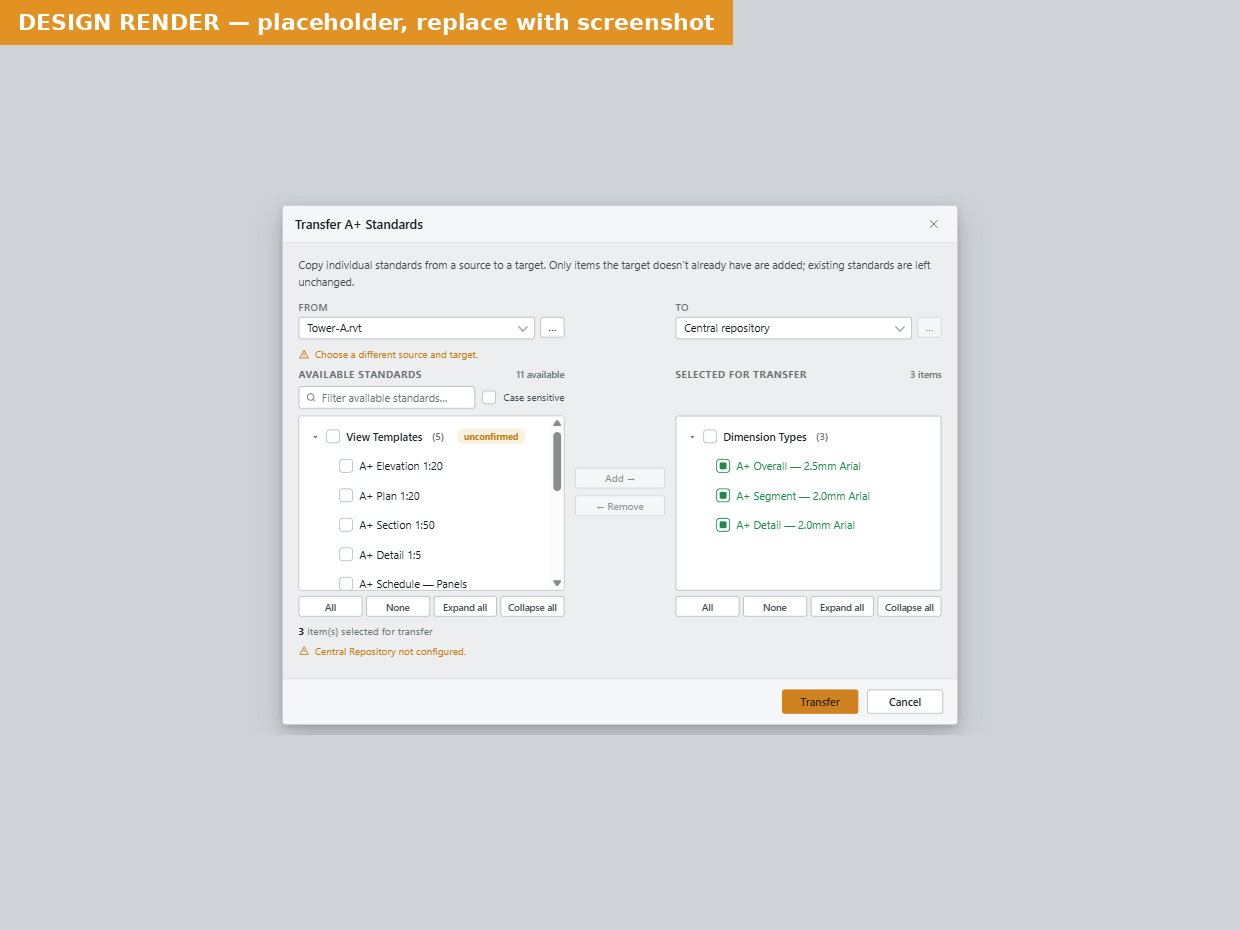Click the warning icon beside 'Choose a different source'
Screen dimensions: 1240x930
click(x=304, y=354)
